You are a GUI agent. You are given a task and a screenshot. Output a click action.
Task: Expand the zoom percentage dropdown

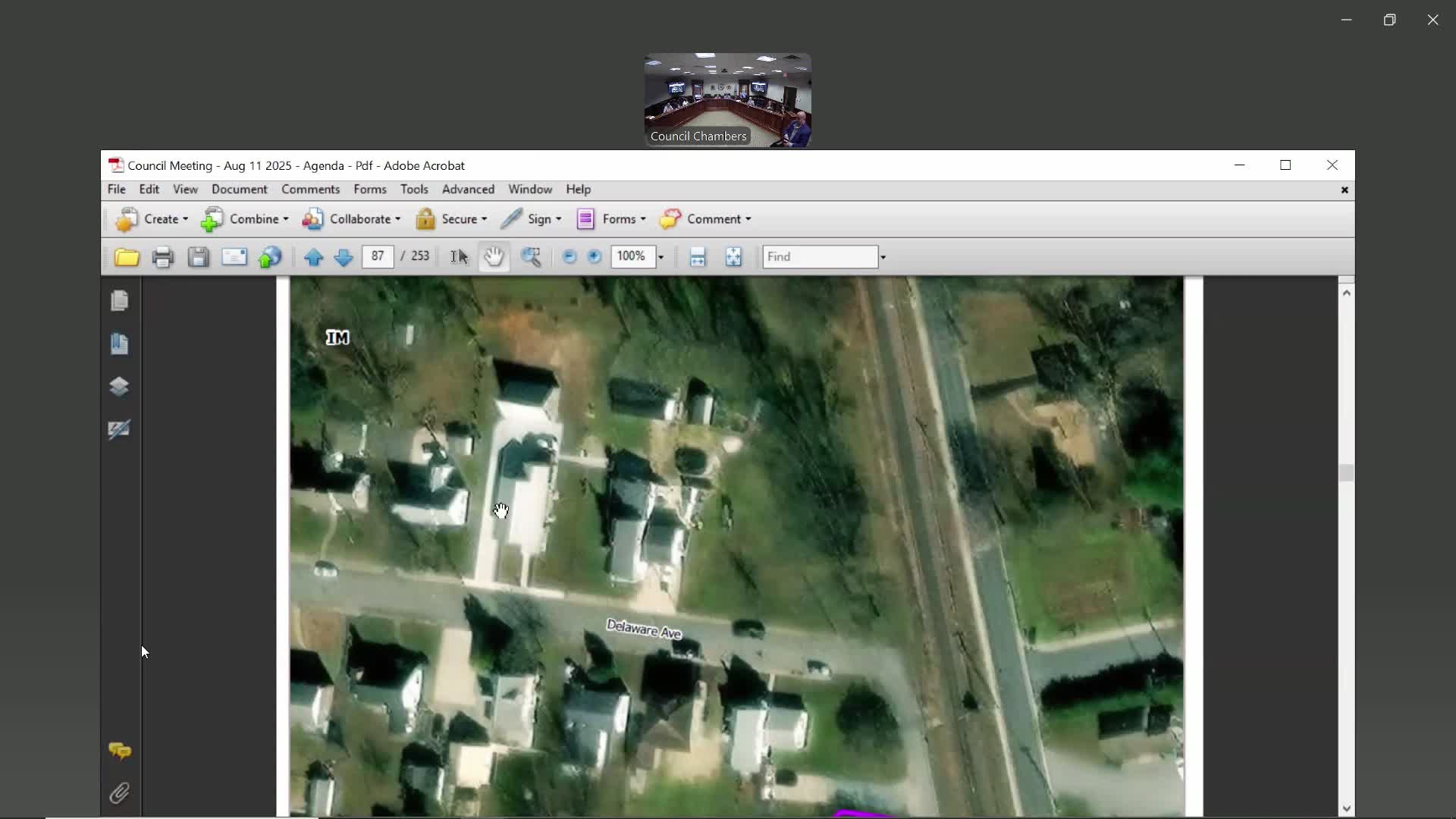661,258
